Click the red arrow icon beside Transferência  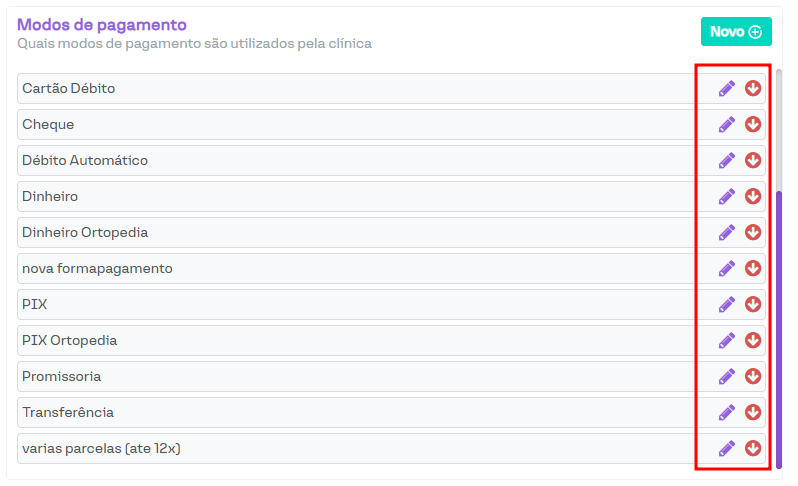tap(753, 412)
